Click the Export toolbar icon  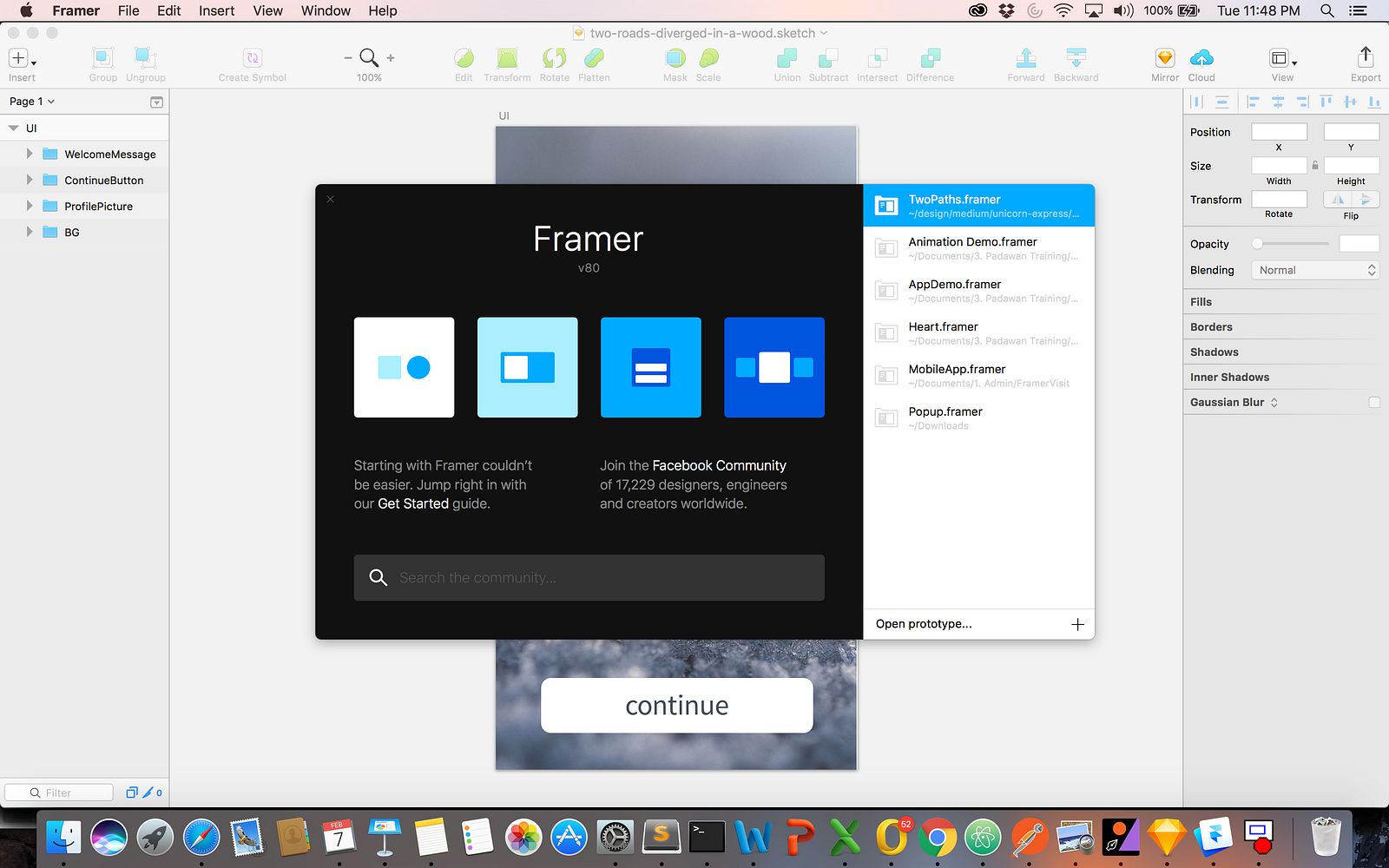click(x=1366, y=57)
